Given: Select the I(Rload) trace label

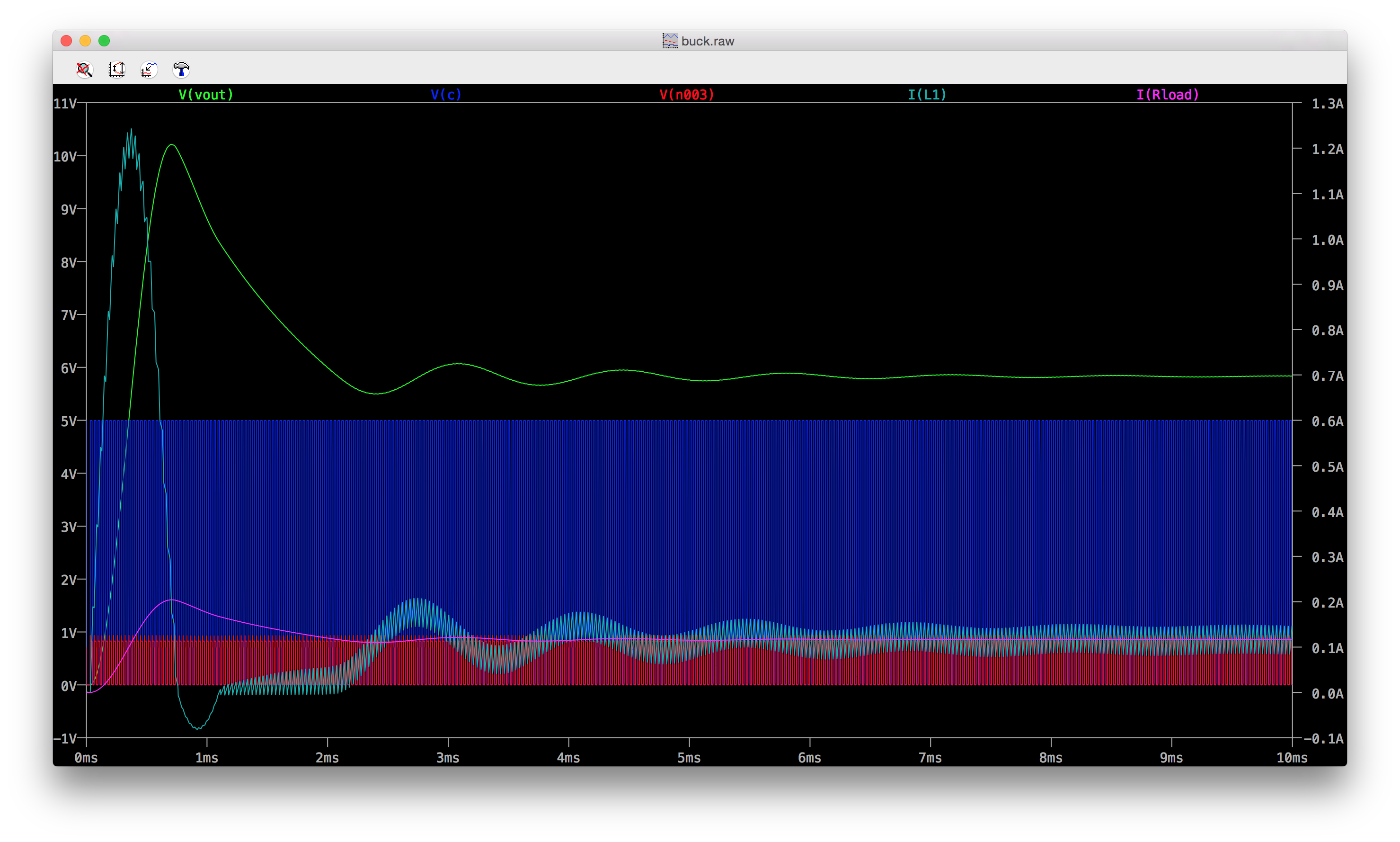Looking at the screenshot, I should 1168,95.
